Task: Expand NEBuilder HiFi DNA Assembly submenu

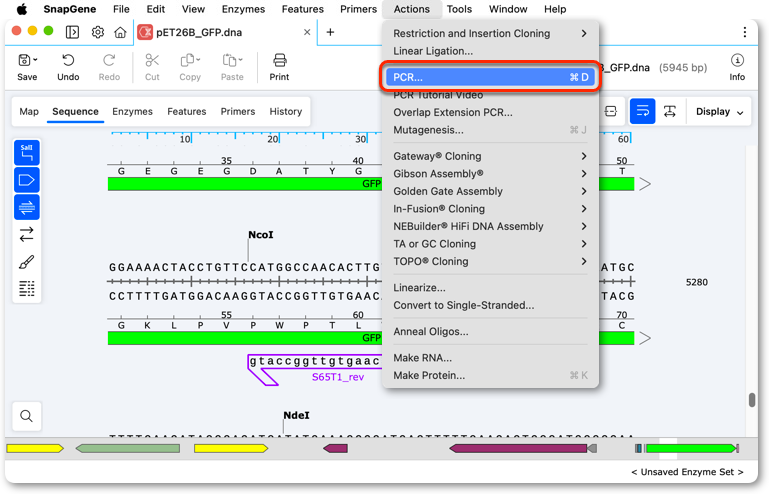Action: click(490, 226)
